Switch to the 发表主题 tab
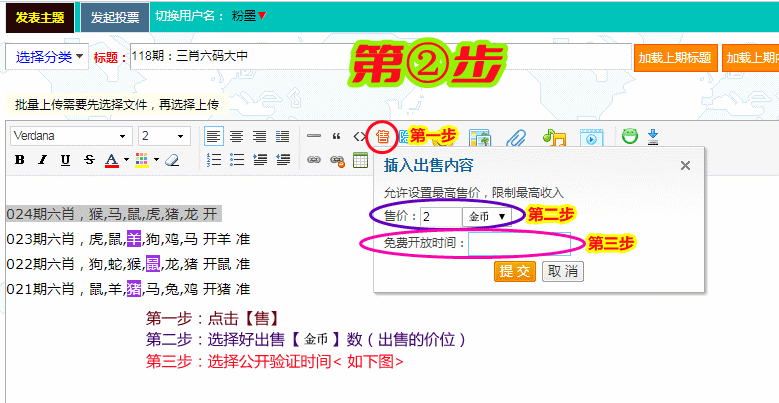779x403 pixels. click(x=37, y=17)
